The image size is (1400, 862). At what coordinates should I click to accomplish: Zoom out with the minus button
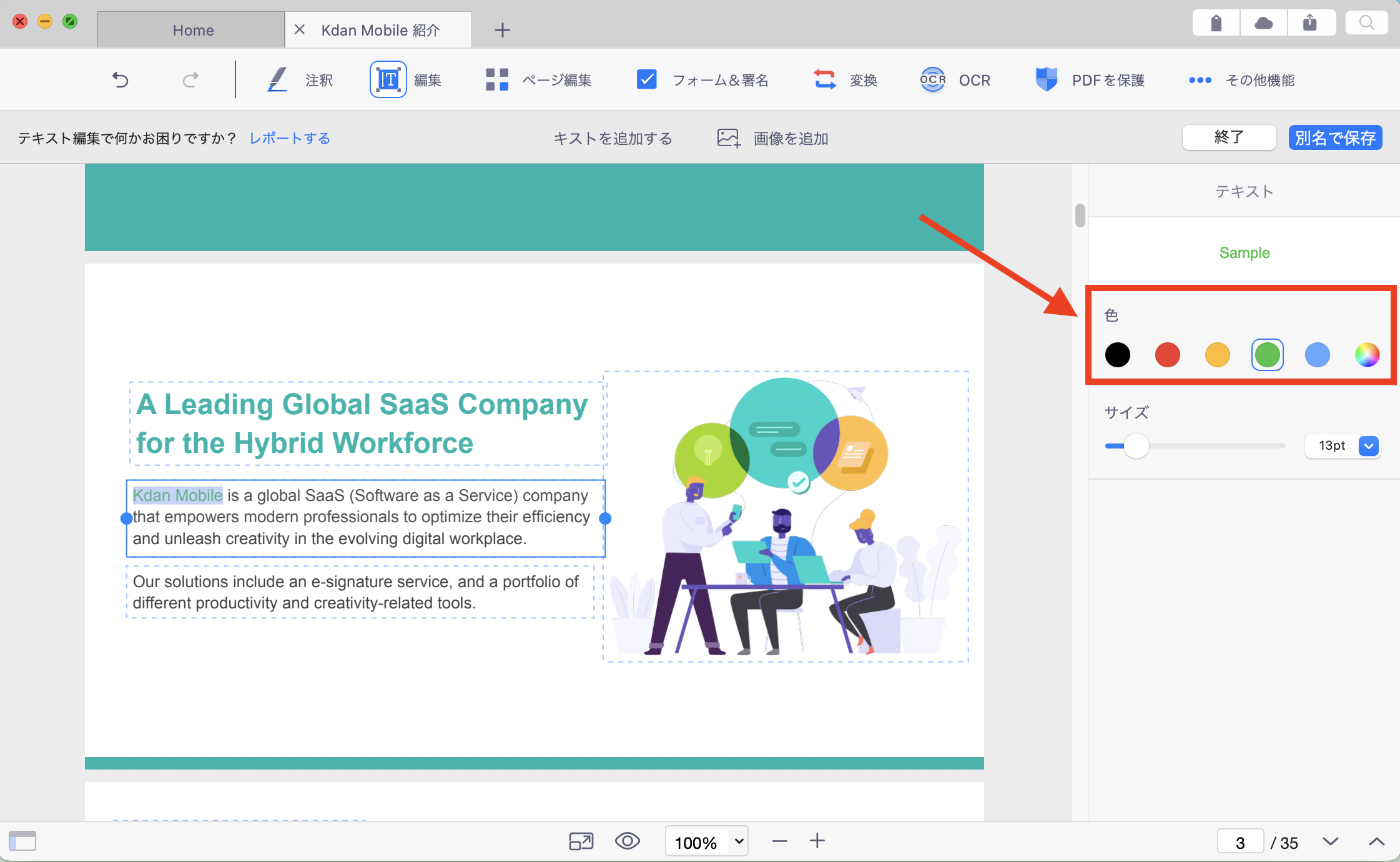(x=779, y=841)
